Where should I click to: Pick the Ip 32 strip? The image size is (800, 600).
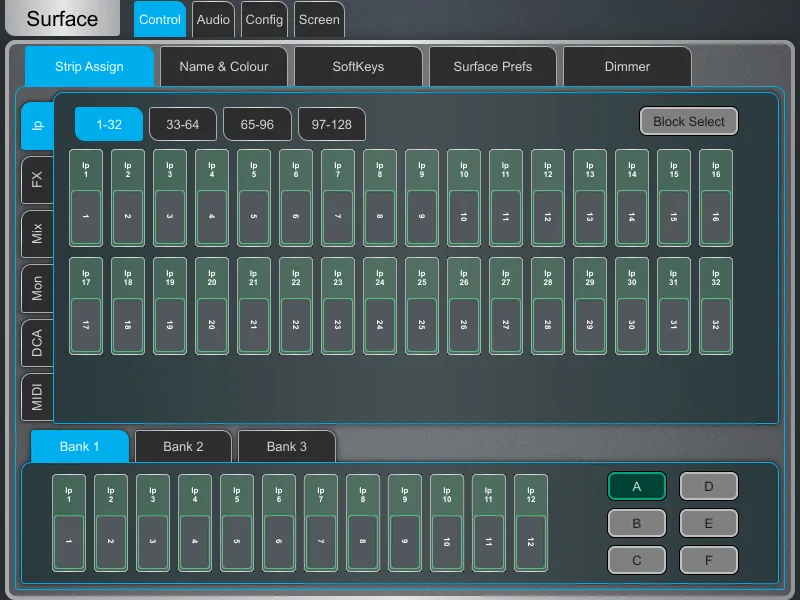(x=716, y=306)
